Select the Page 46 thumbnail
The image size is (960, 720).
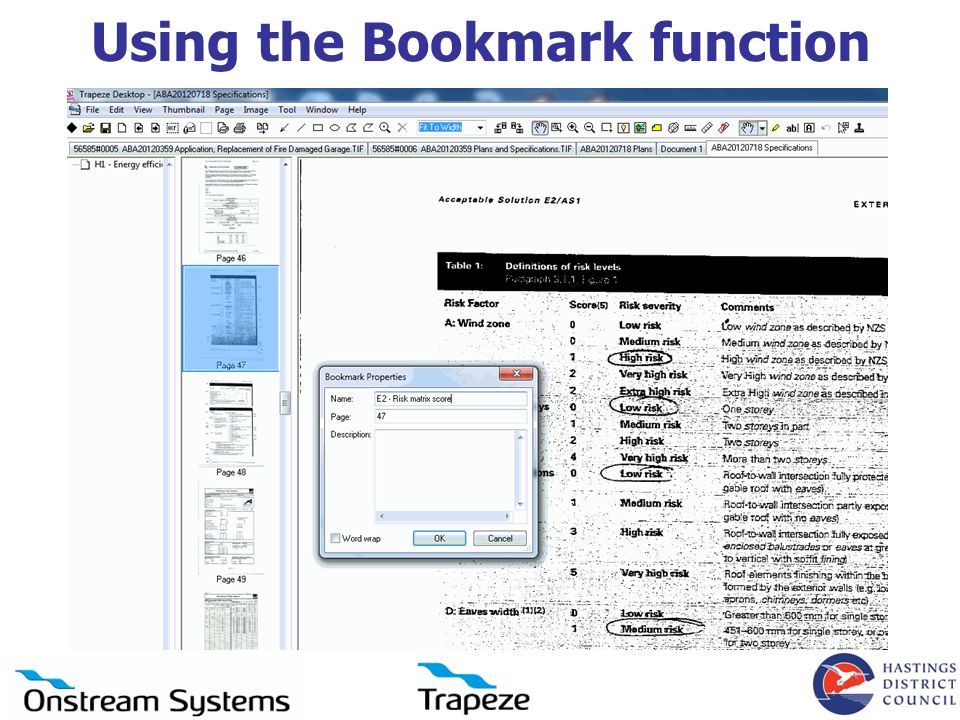point(231,211)
